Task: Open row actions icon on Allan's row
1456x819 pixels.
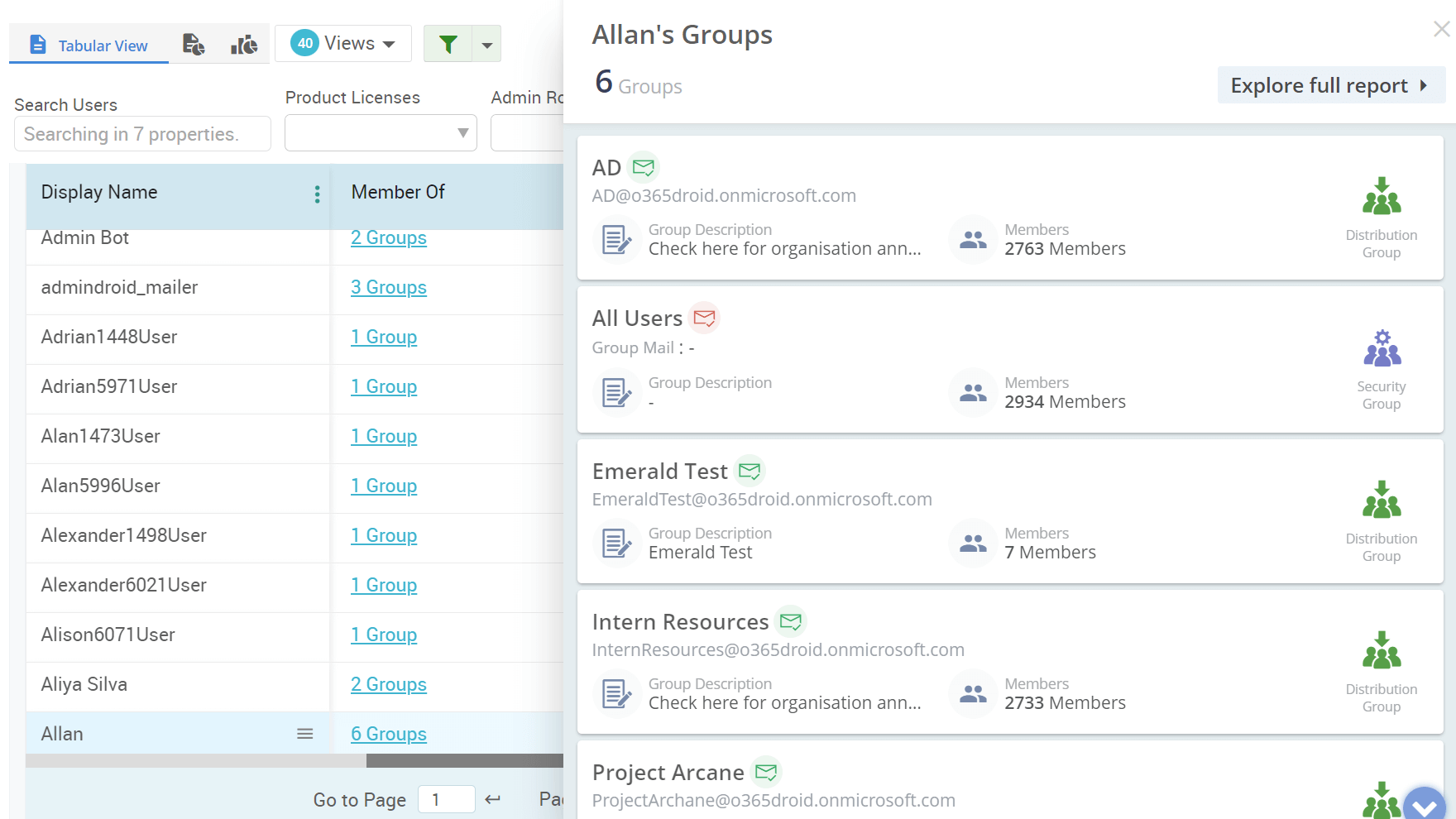Action: (305, 734)
